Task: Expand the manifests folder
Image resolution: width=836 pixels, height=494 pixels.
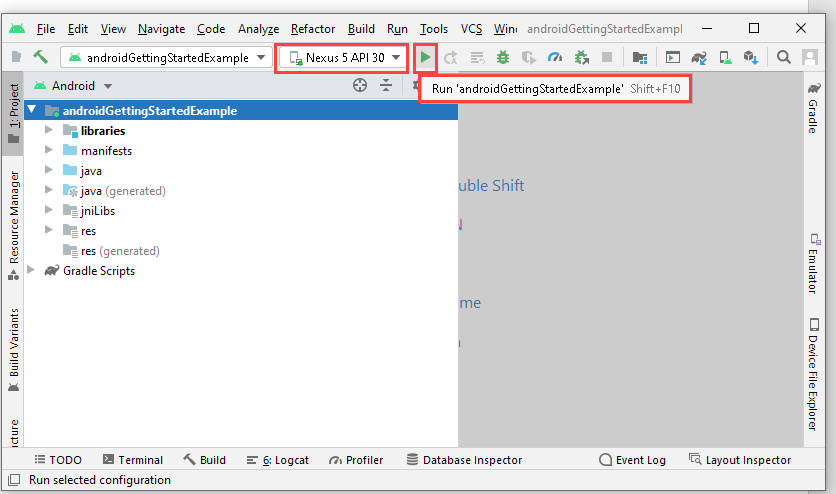Action: coord(49,150)
